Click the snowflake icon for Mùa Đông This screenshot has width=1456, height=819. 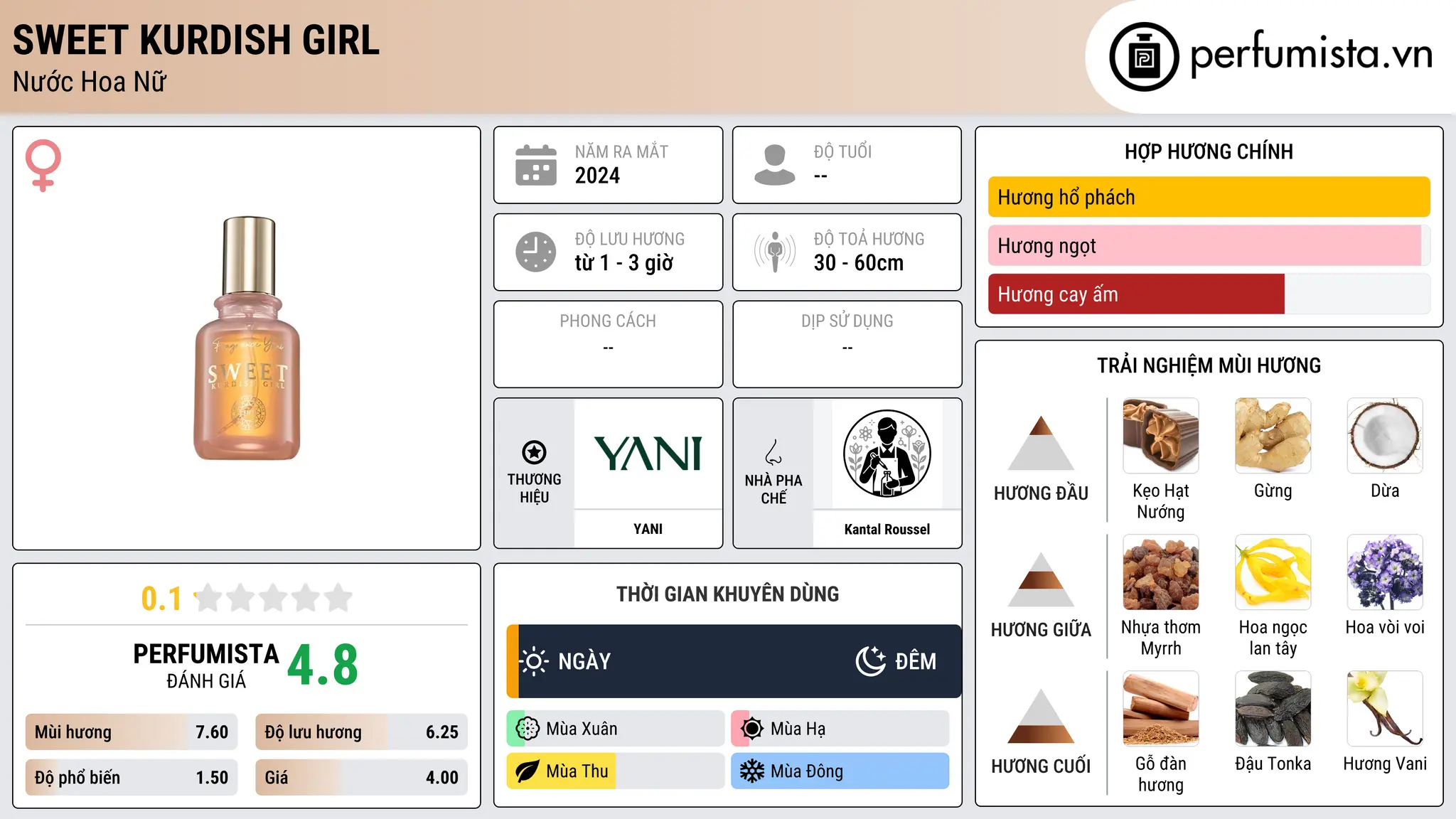click(x=752, y=771)
